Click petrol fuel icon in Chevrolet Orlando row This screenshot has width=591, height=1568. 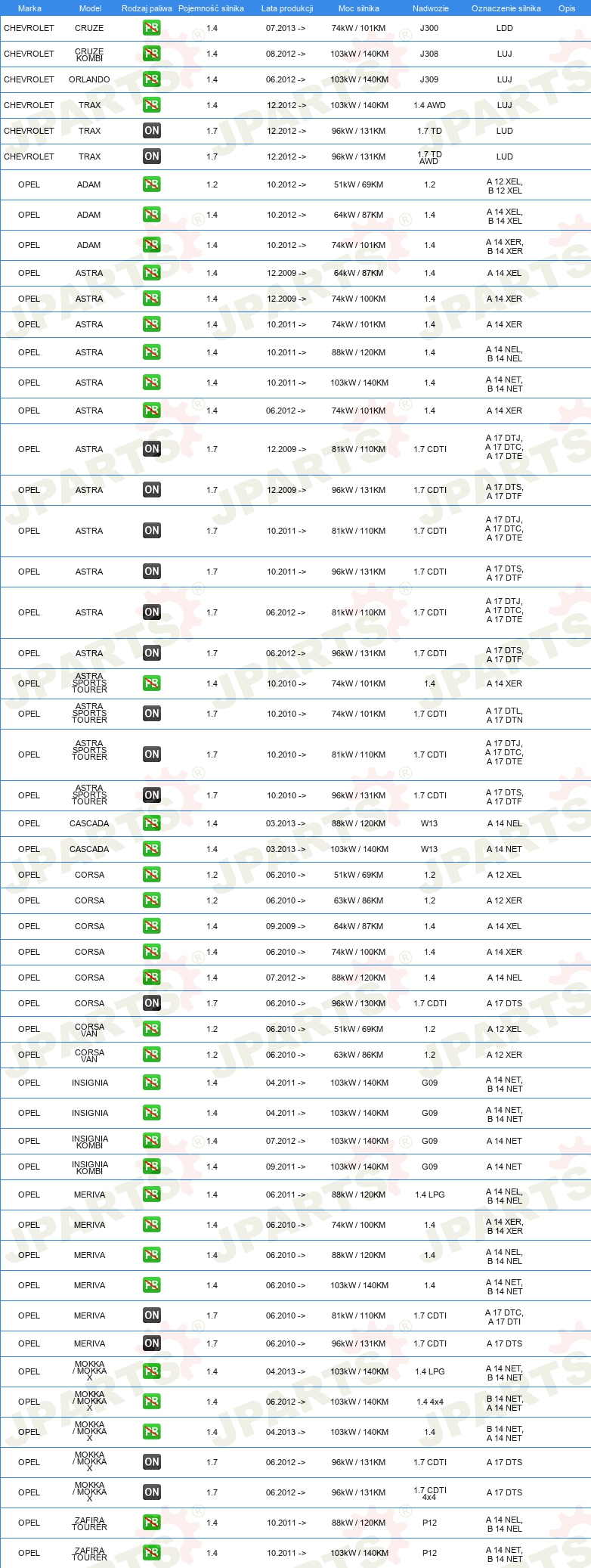152,79
